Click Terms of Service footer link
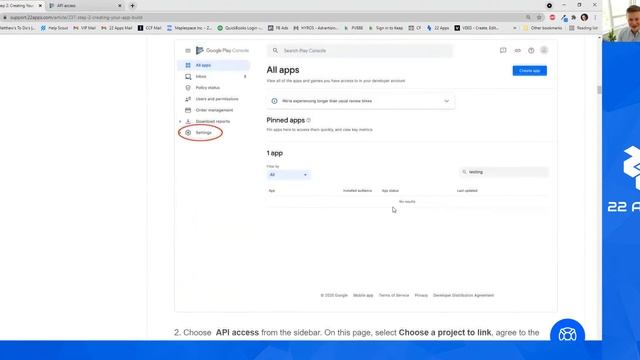The width and height of the screenshot is (640, 360). point(394,295)
